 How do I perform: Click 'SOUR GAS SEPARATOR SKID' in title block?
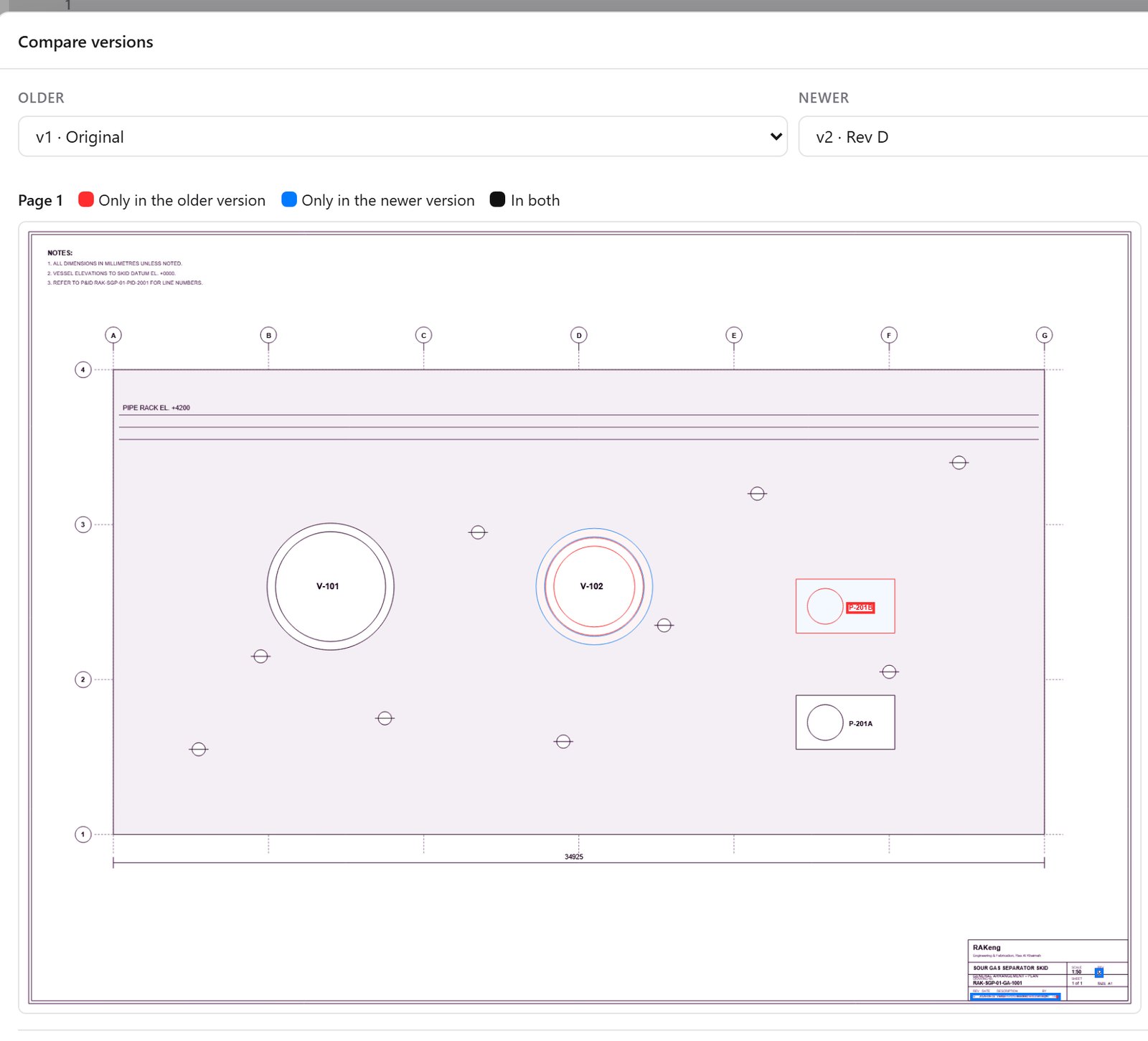click(x=1010, y=968)
